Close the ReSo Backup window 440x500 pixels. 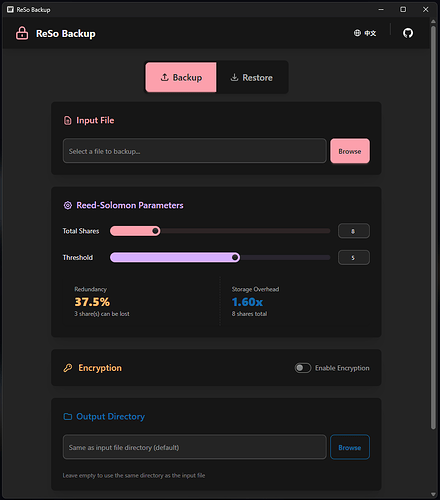tap(425, 9)
